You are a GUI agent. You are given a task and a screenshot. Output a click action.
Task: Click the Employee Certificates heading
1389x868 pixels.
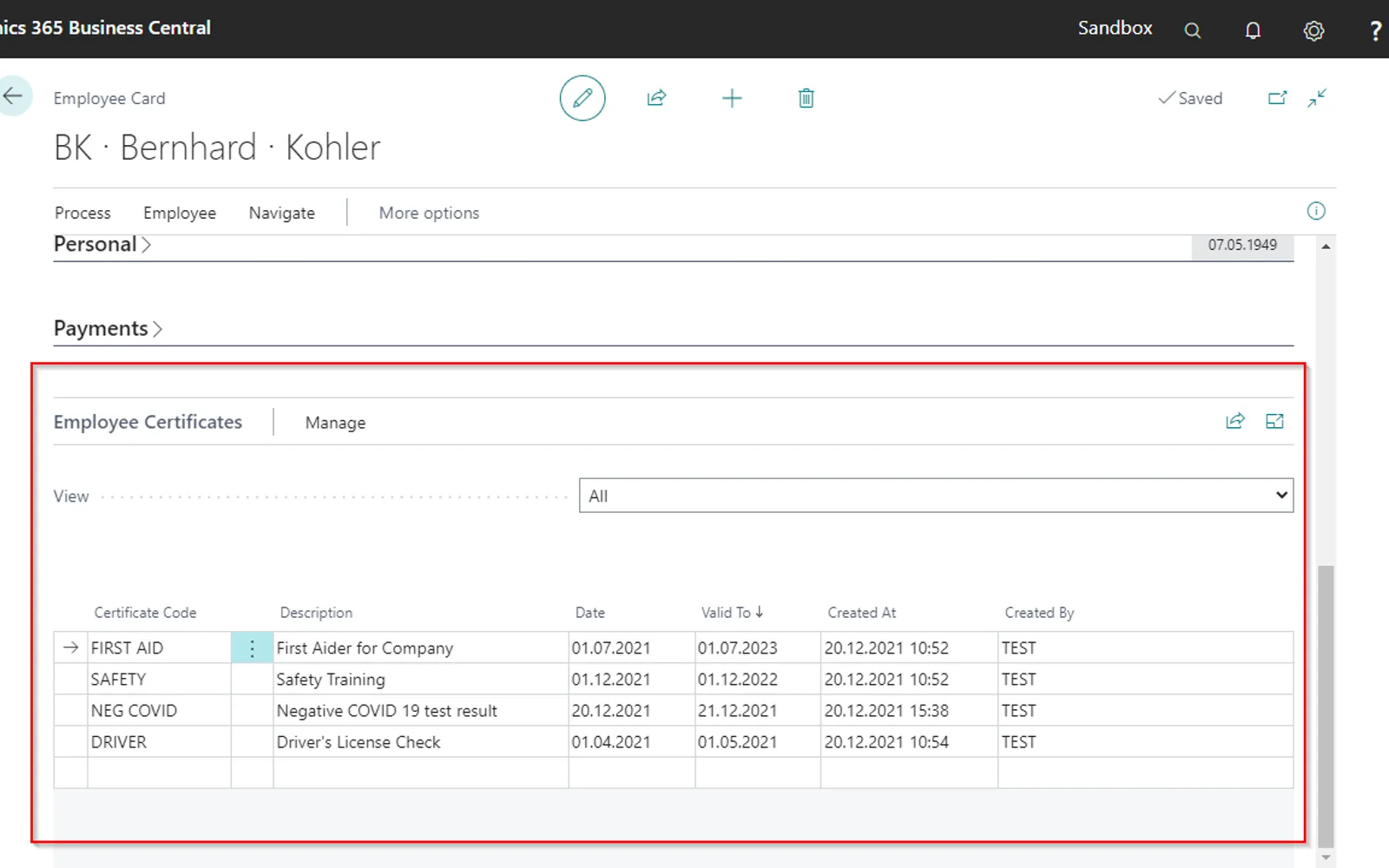[148, 422]
